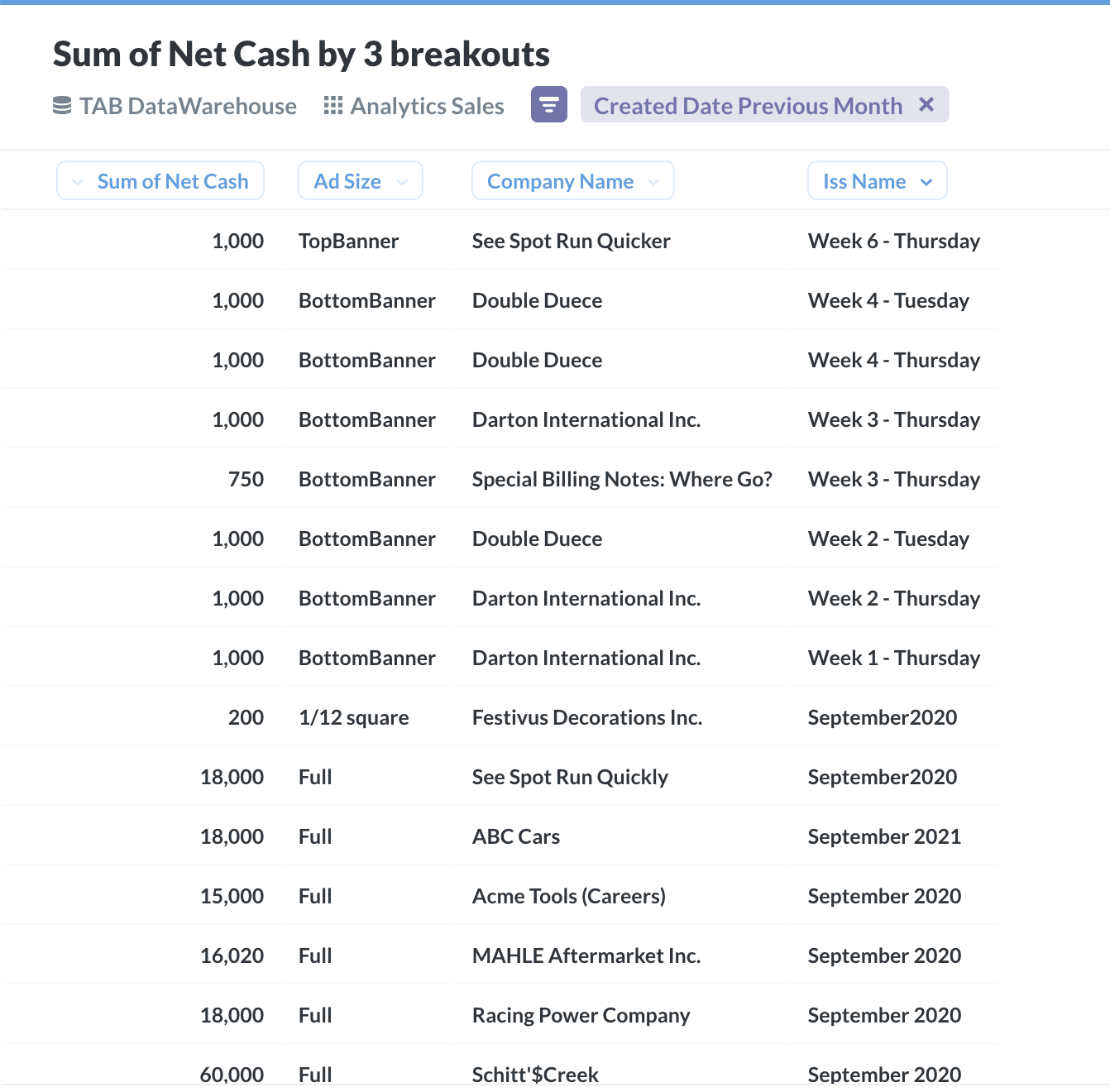This screenshot has height=1092, width=1110.
Task: Click the TopBanner ad size cell
Action: pos(348,241)
